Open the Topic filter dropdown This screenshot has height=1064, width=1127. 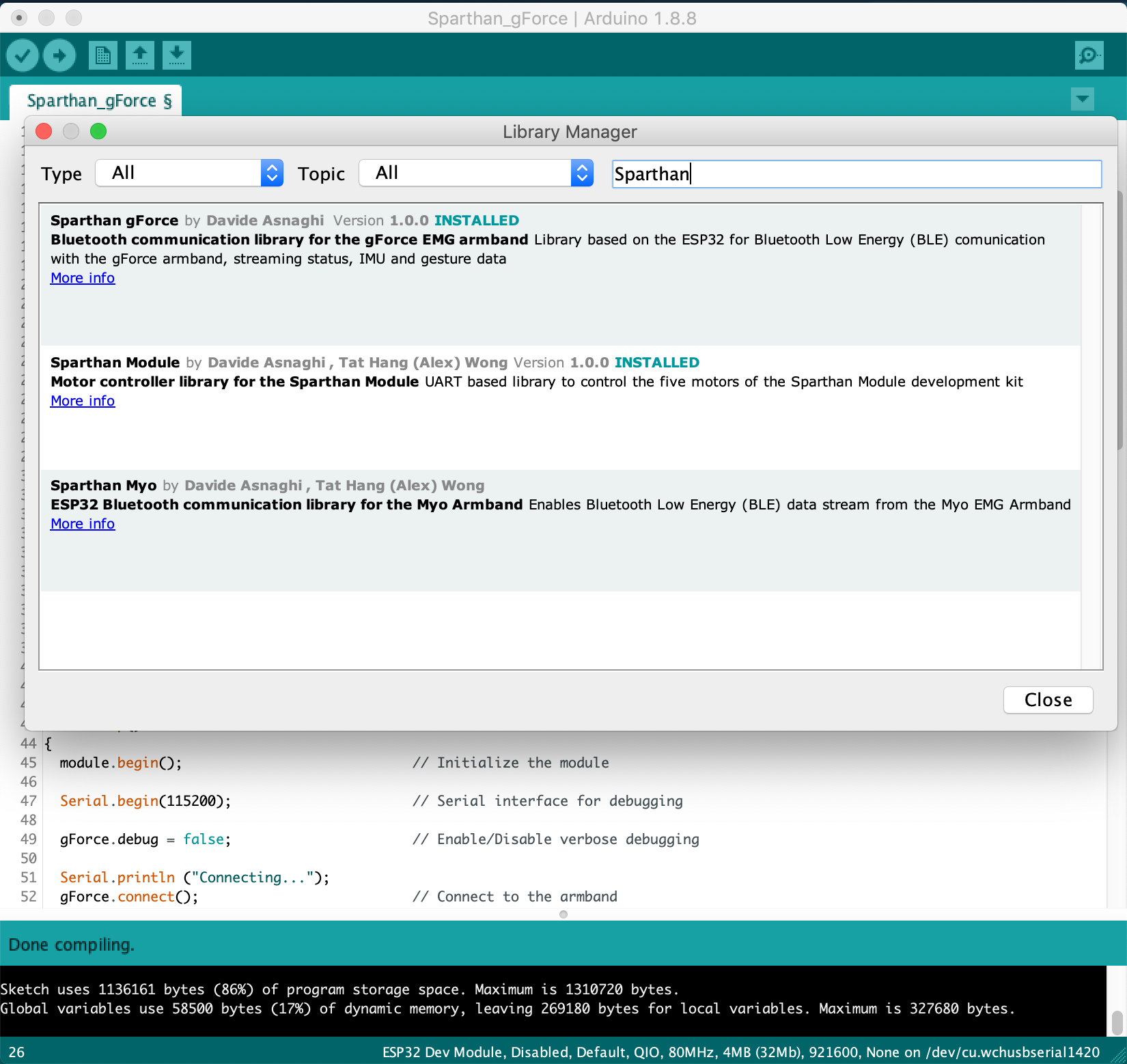pyautogui.click(x=476, y=173)
